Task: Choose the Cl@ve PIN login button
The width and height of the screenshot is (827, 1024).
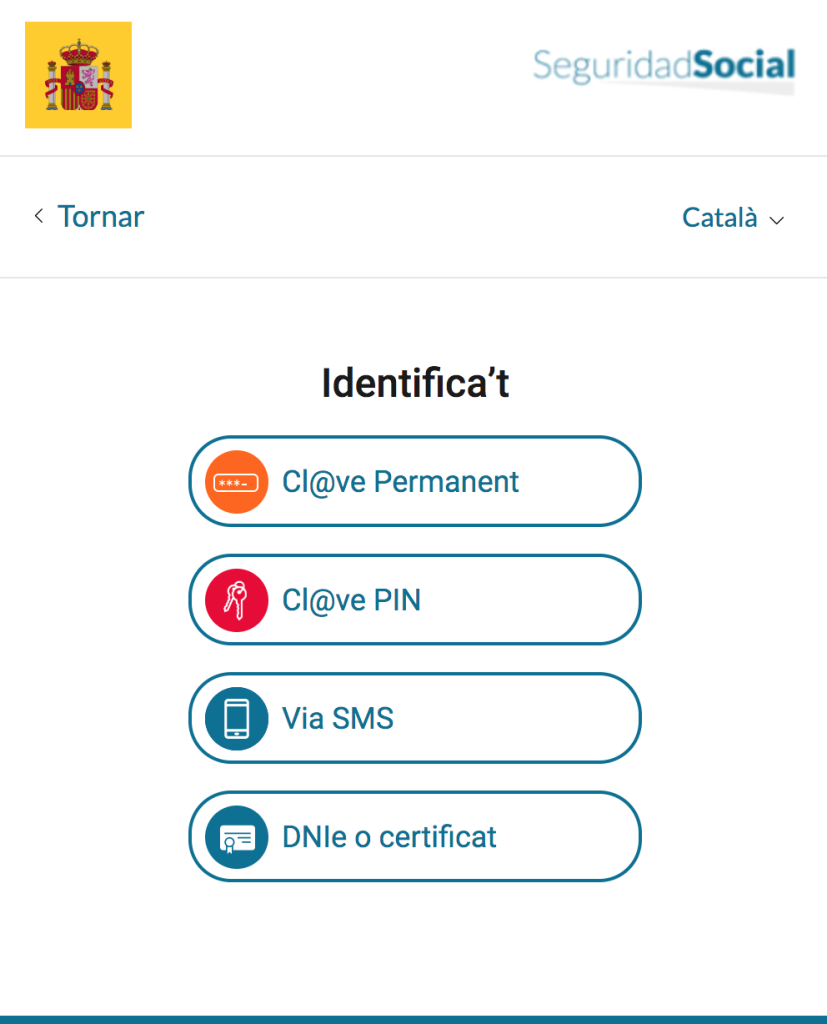Action: coord(415,600)
